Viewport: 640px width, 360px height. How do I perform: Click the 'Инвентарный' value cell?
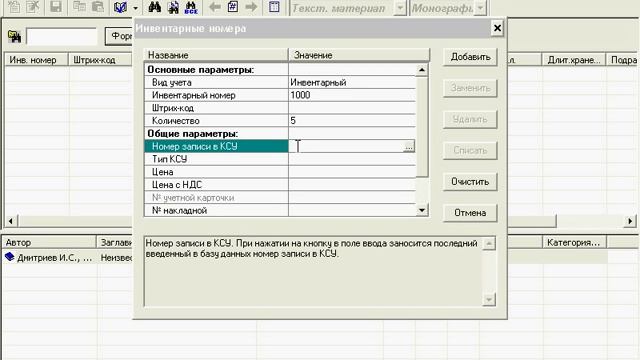(352, 82)
